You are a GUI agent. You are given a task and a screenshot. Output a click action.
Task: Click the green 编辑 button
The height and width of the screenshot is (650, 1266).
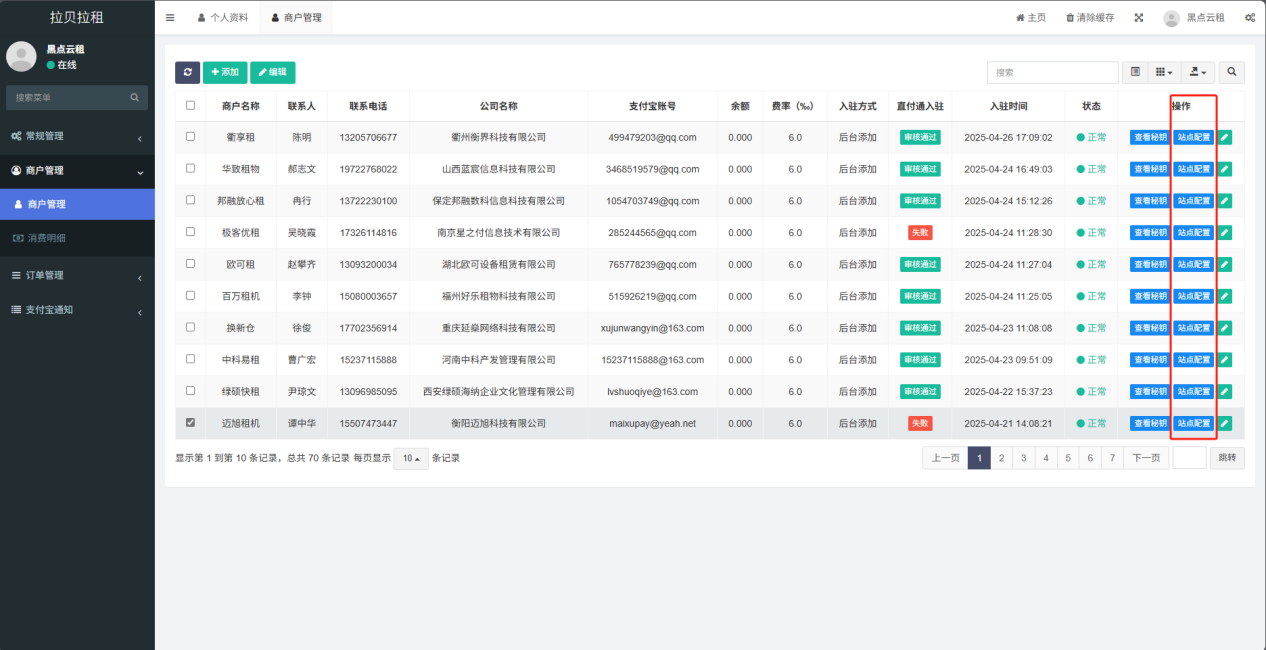pyautogui.click(x=272, y=72)
